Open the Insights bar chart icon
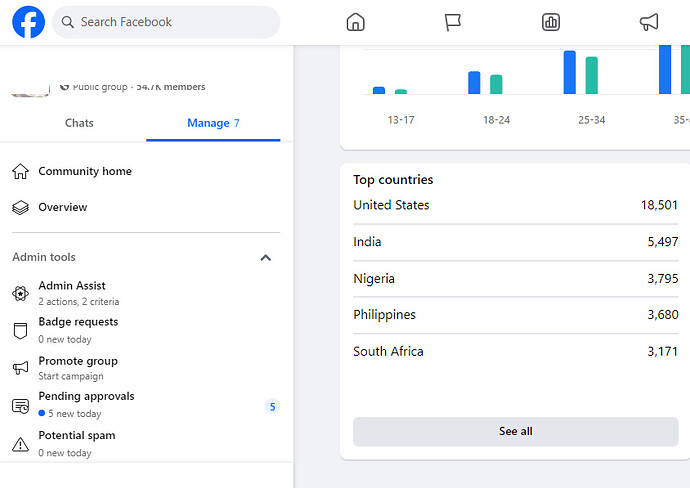 tap(551, 22)
